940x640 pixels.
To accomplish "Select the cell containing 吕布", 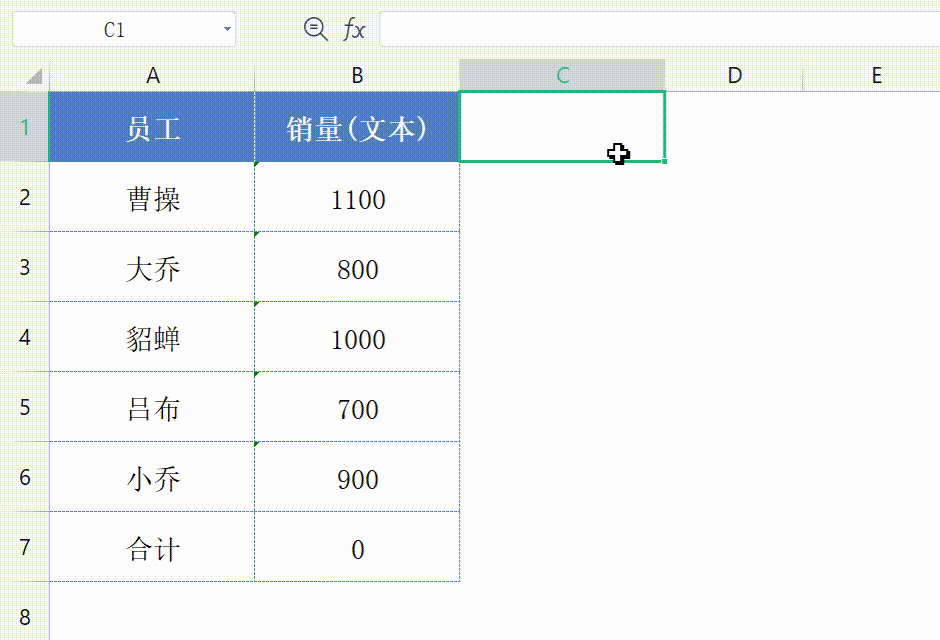I will (x=152, y=407).
